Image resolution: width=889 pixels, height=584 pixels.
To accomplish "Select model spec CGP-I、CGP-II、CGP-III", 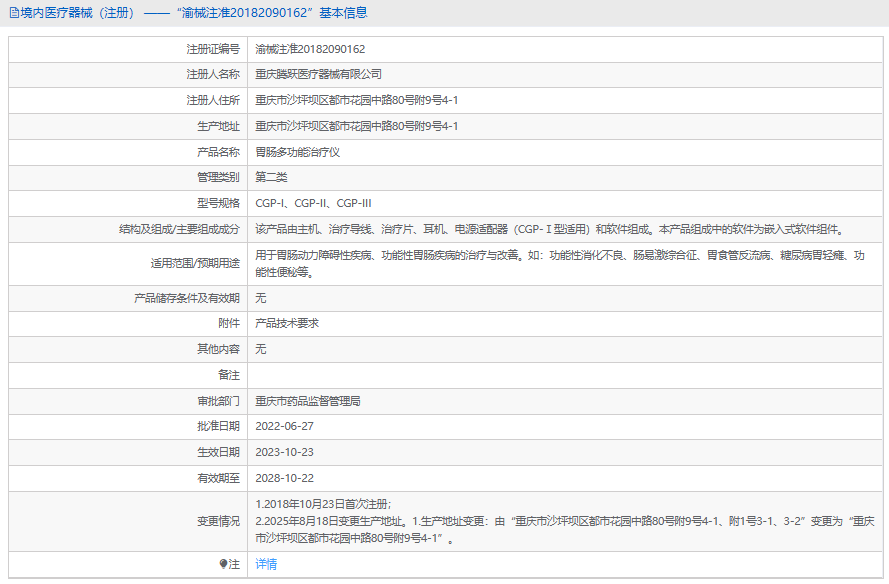I will coord(313,203).
